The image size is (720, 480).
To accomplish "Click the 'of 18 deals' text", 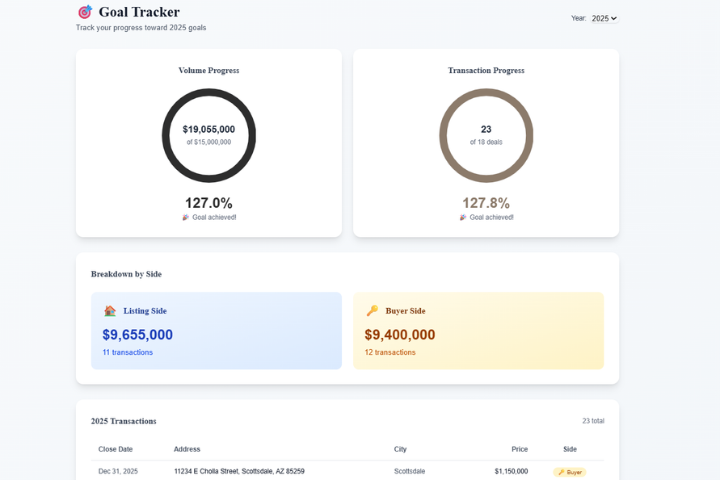I will (486, 142).
